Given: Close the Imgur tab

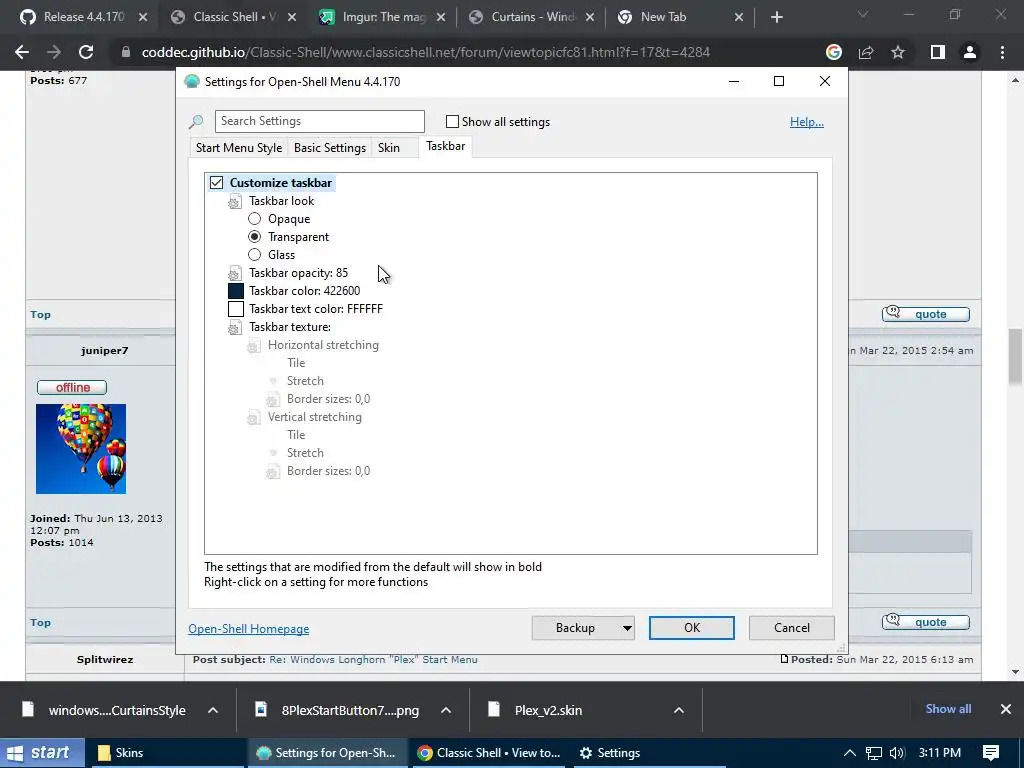Looking at the screenshot, I should (x=441, y=18).
